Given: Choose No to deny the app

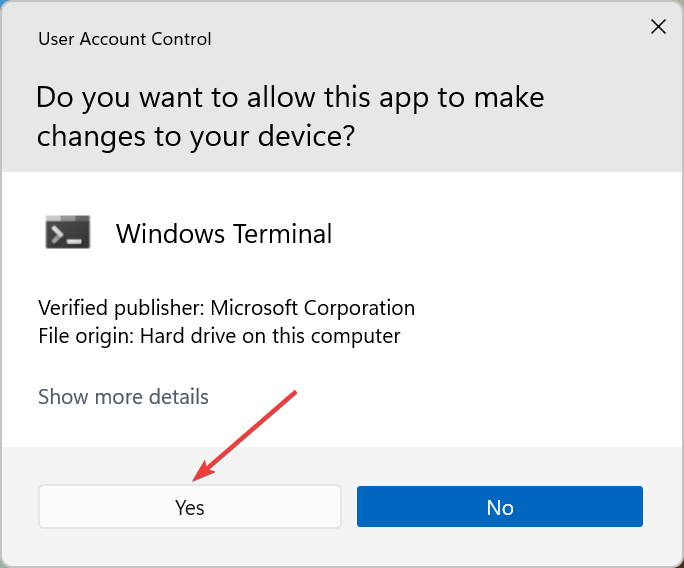Looking at the screenshot, I should tap(500, 507).
